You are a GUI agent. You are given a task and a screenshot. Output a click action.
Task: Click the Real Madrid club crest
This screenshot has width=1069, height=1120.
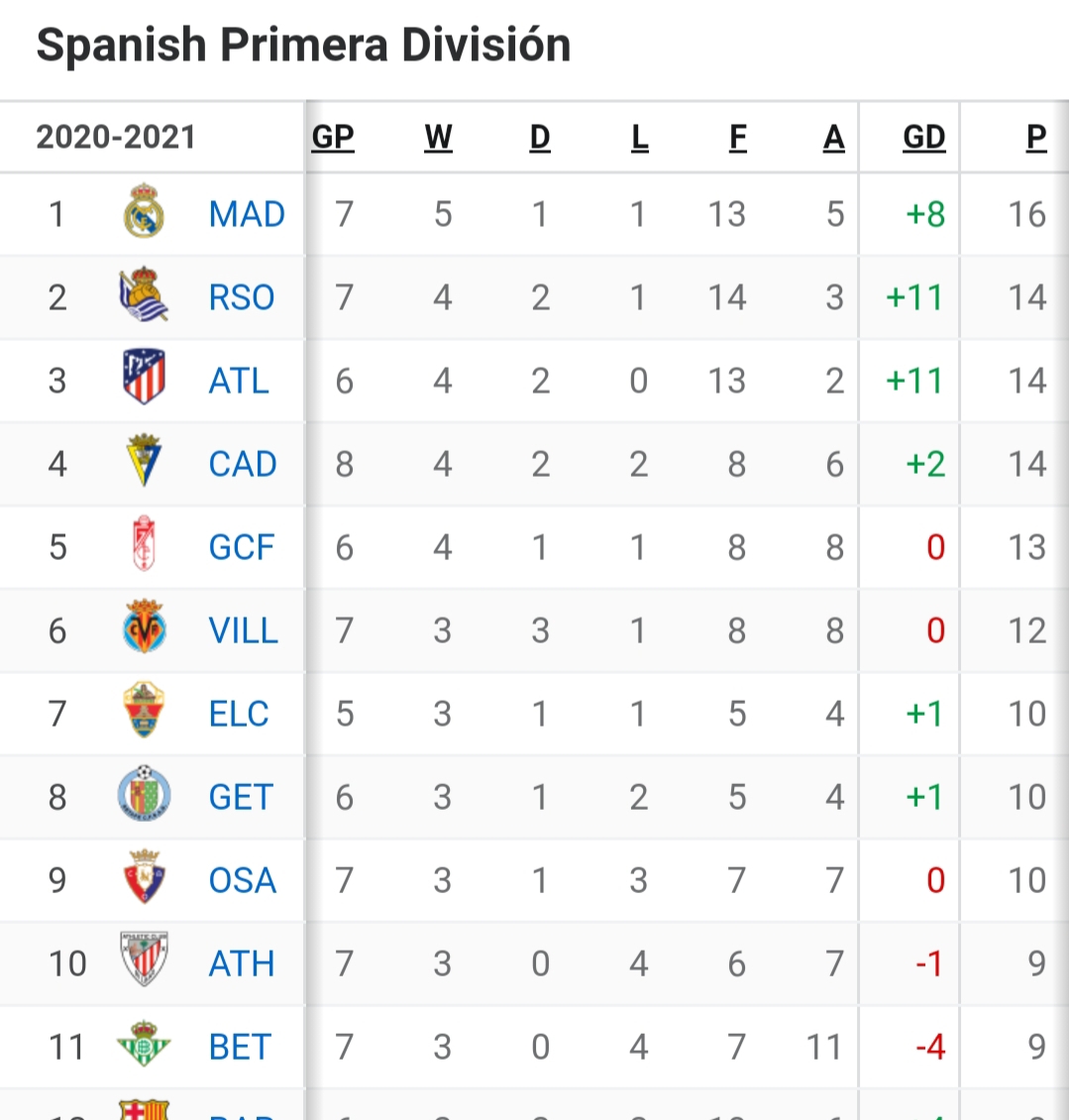pyautogui.click(x=144, y=213)
